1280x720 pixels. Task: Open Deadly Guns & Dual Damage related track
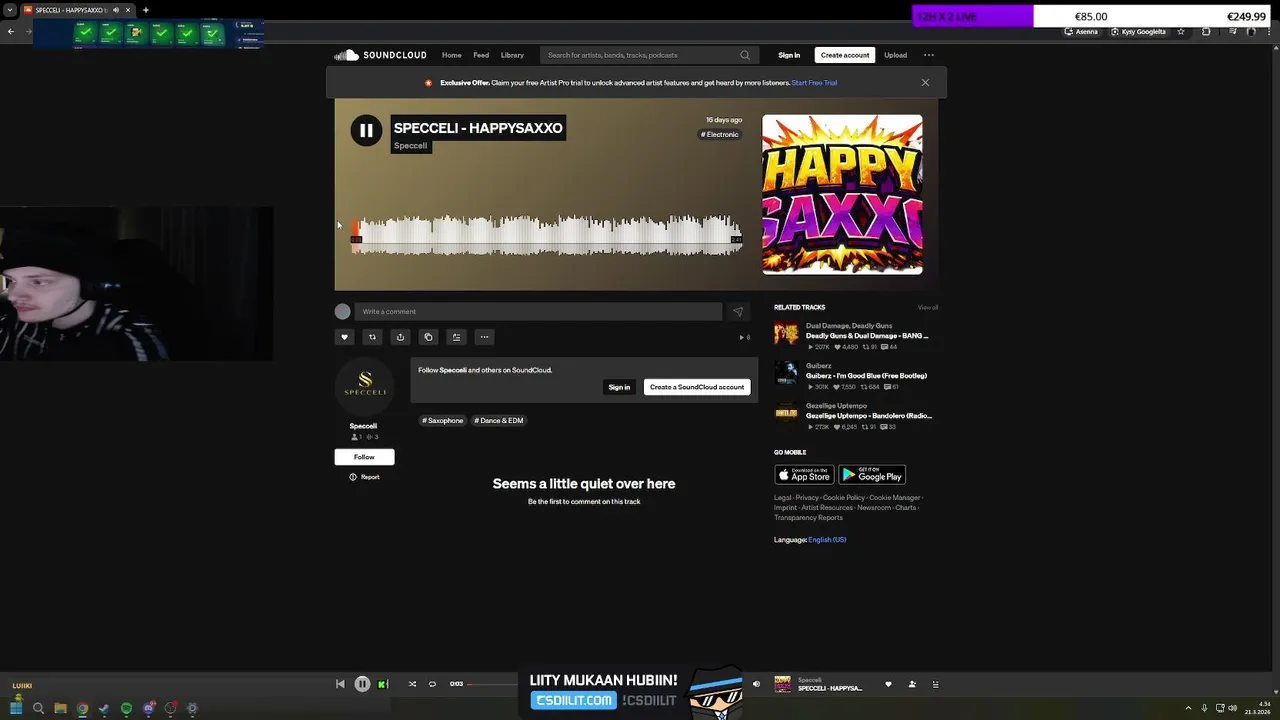[x=866, y=336]
